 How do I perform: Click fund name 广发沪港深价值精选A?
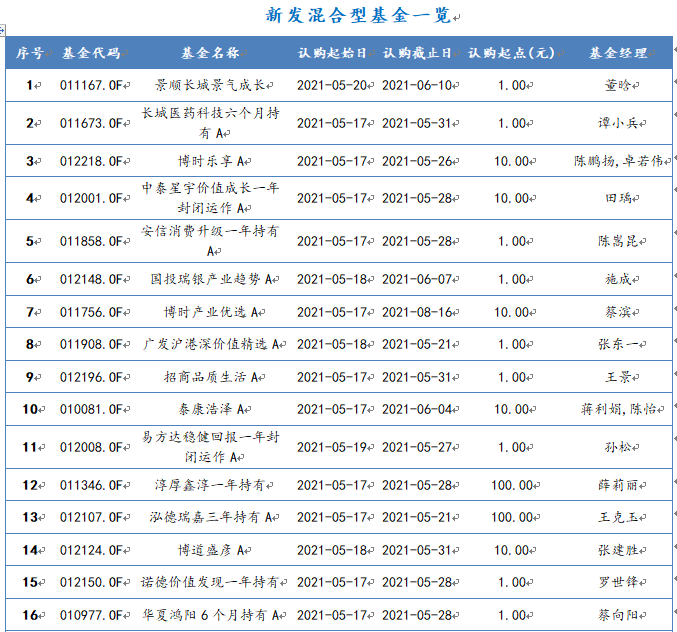click(211, 344)
